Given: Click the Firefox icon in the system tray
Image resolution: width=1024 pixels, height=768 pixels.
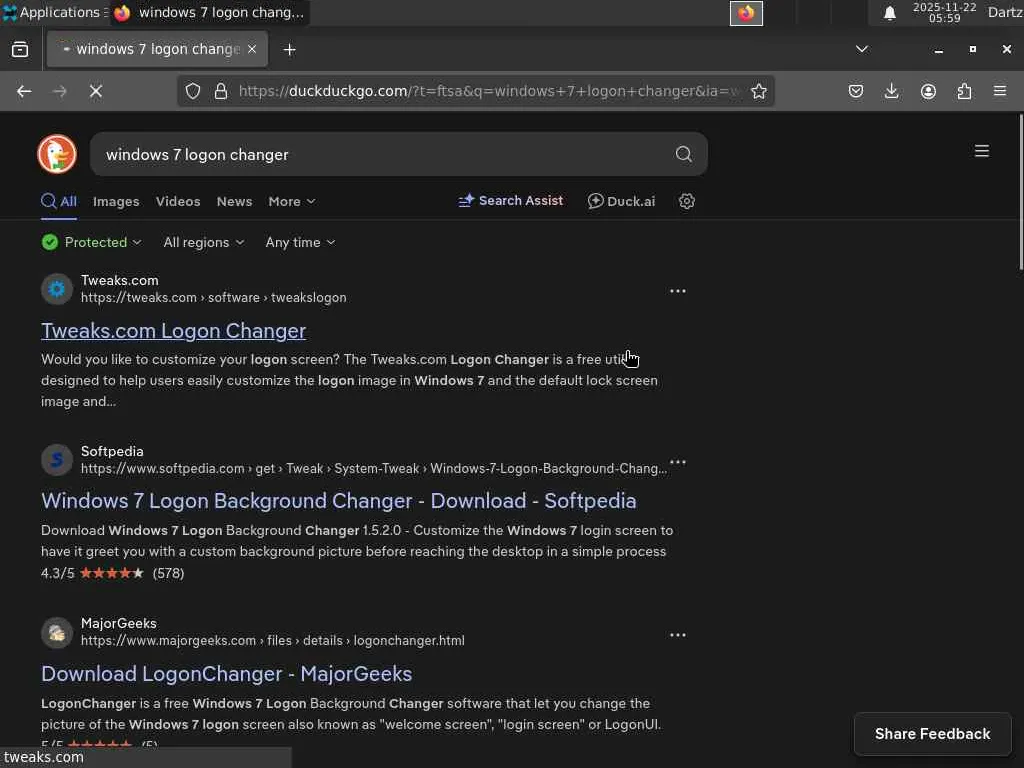Looking at the screenshot, I should [746, 13].
